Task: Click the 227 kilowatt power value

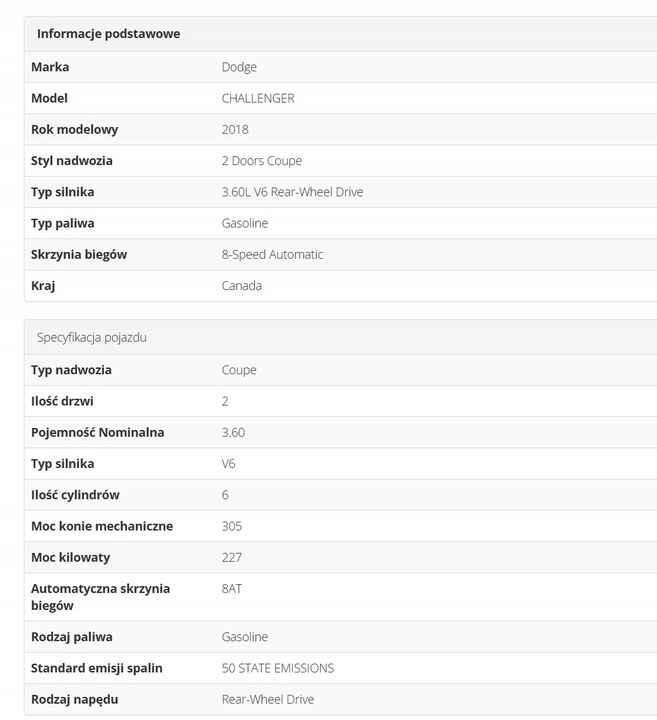Action: [x=232, y=557]
